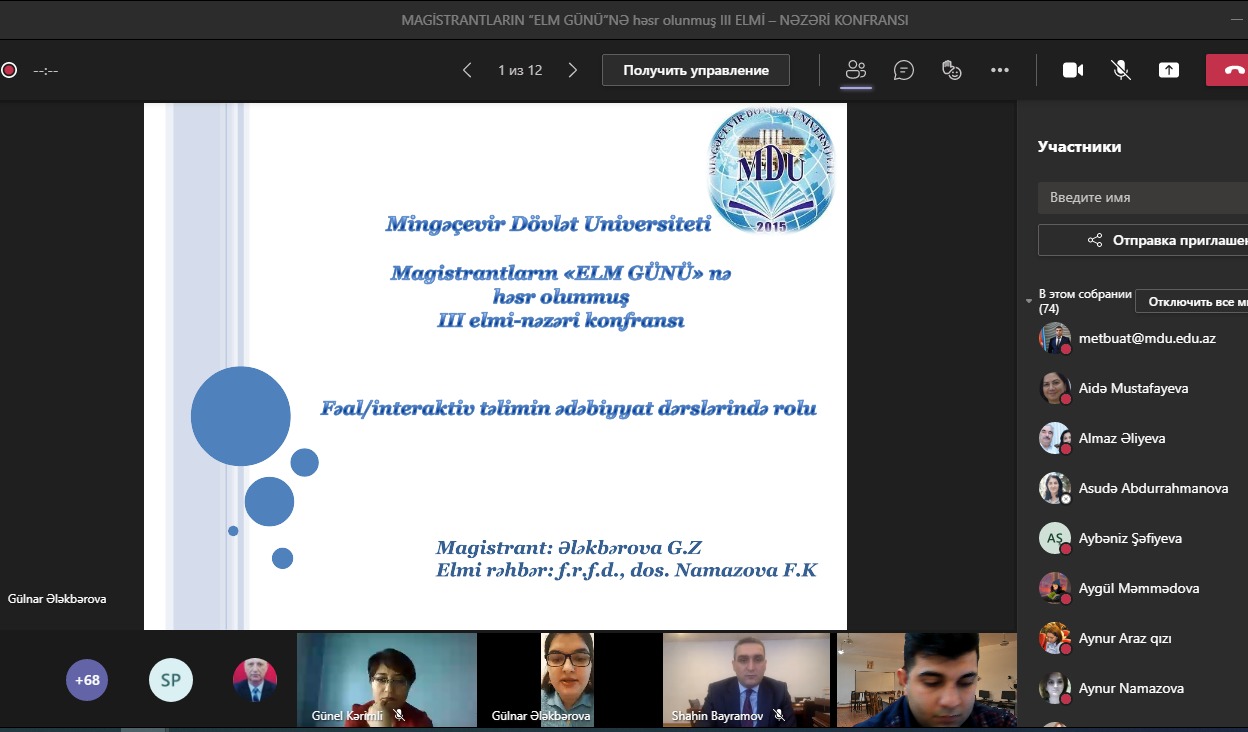Click the share content icon
The width and height of the screenshot is (1248, 732).
click(1169, 70)
